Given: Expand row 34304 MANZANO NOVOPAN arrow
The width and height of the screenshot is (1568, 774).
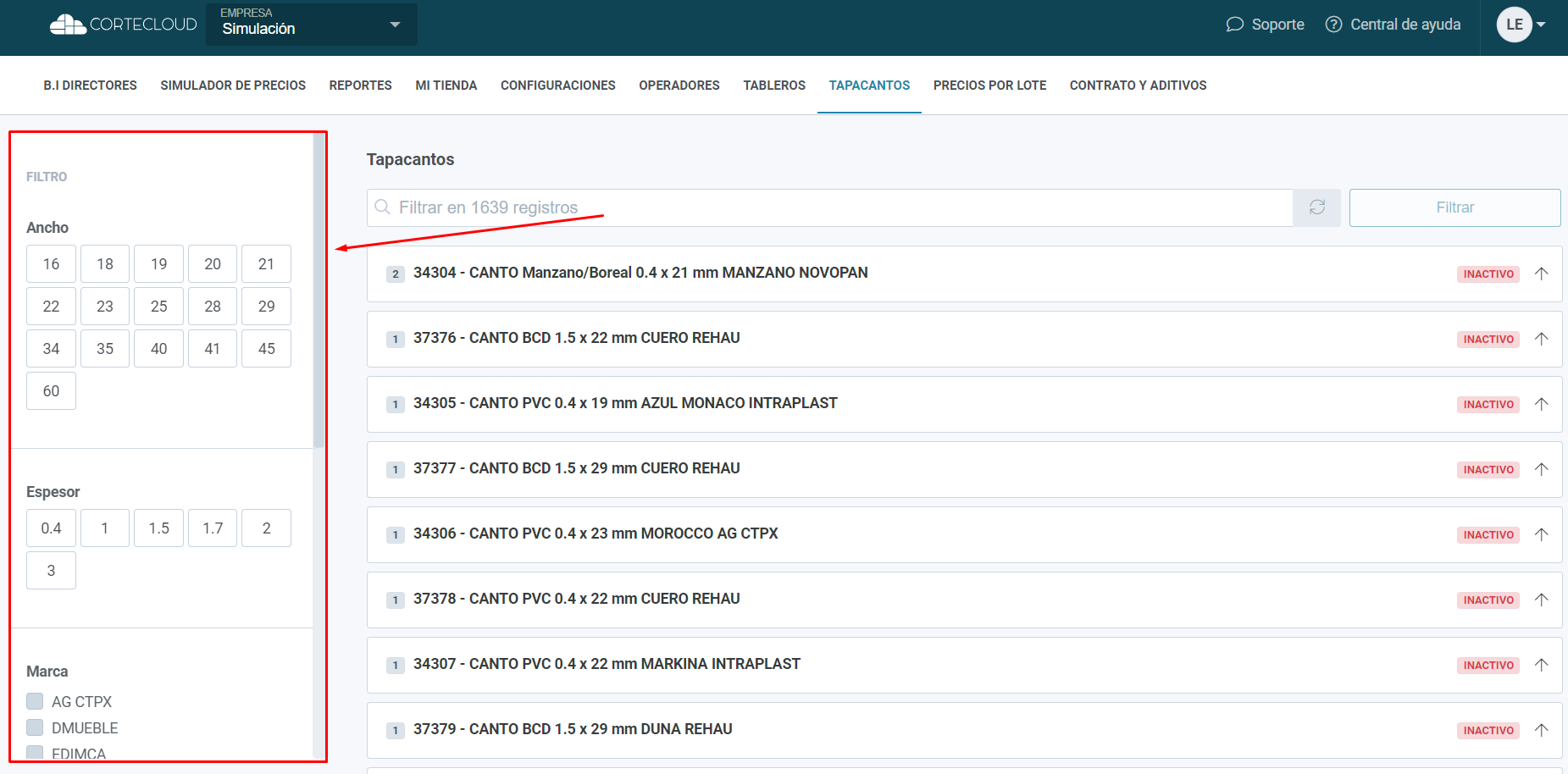Looking at the screenshot, I should [1542, 274].
